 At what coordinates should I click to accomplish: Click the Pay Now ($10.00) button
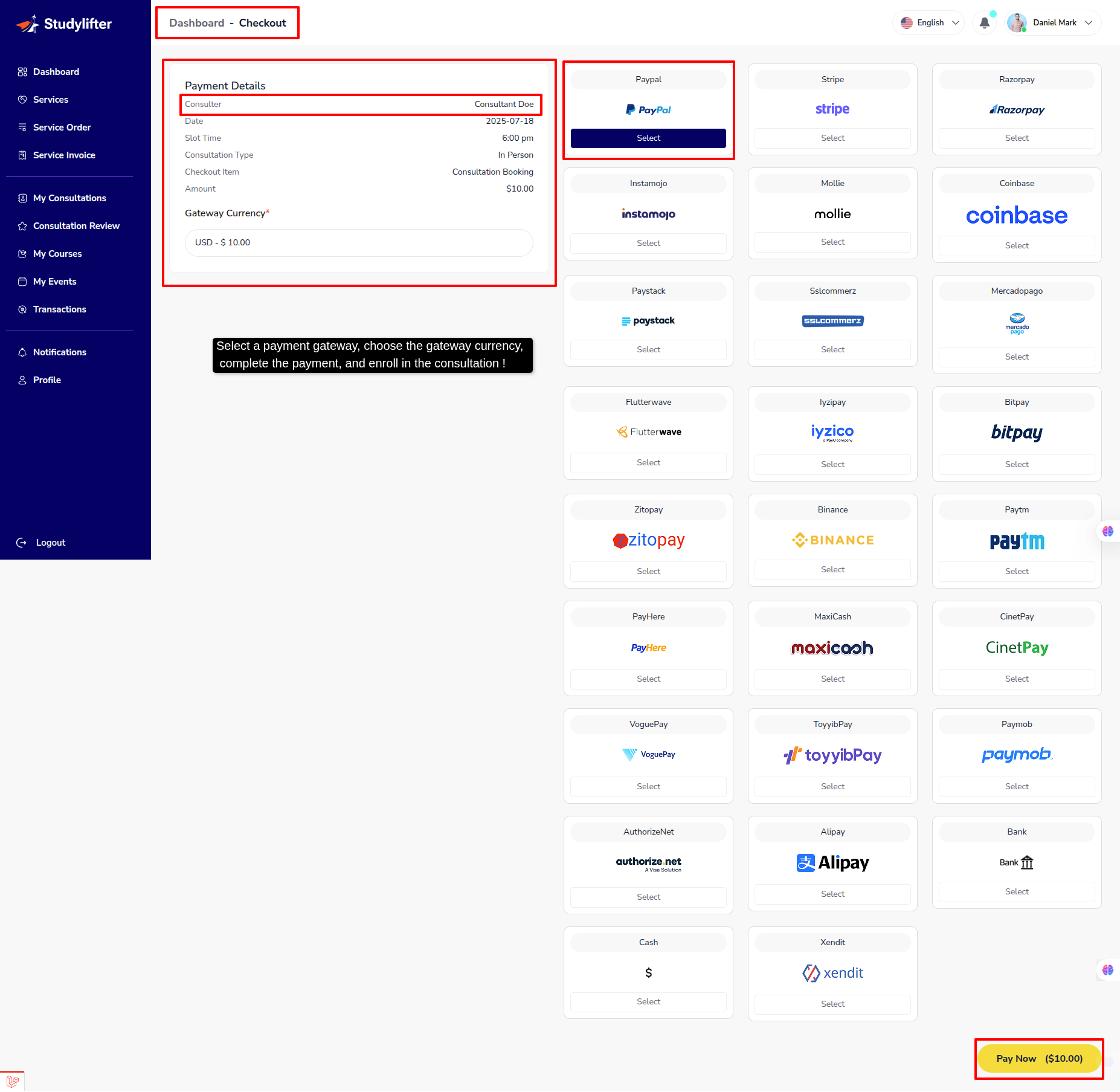click(x=1039, y=1059)
